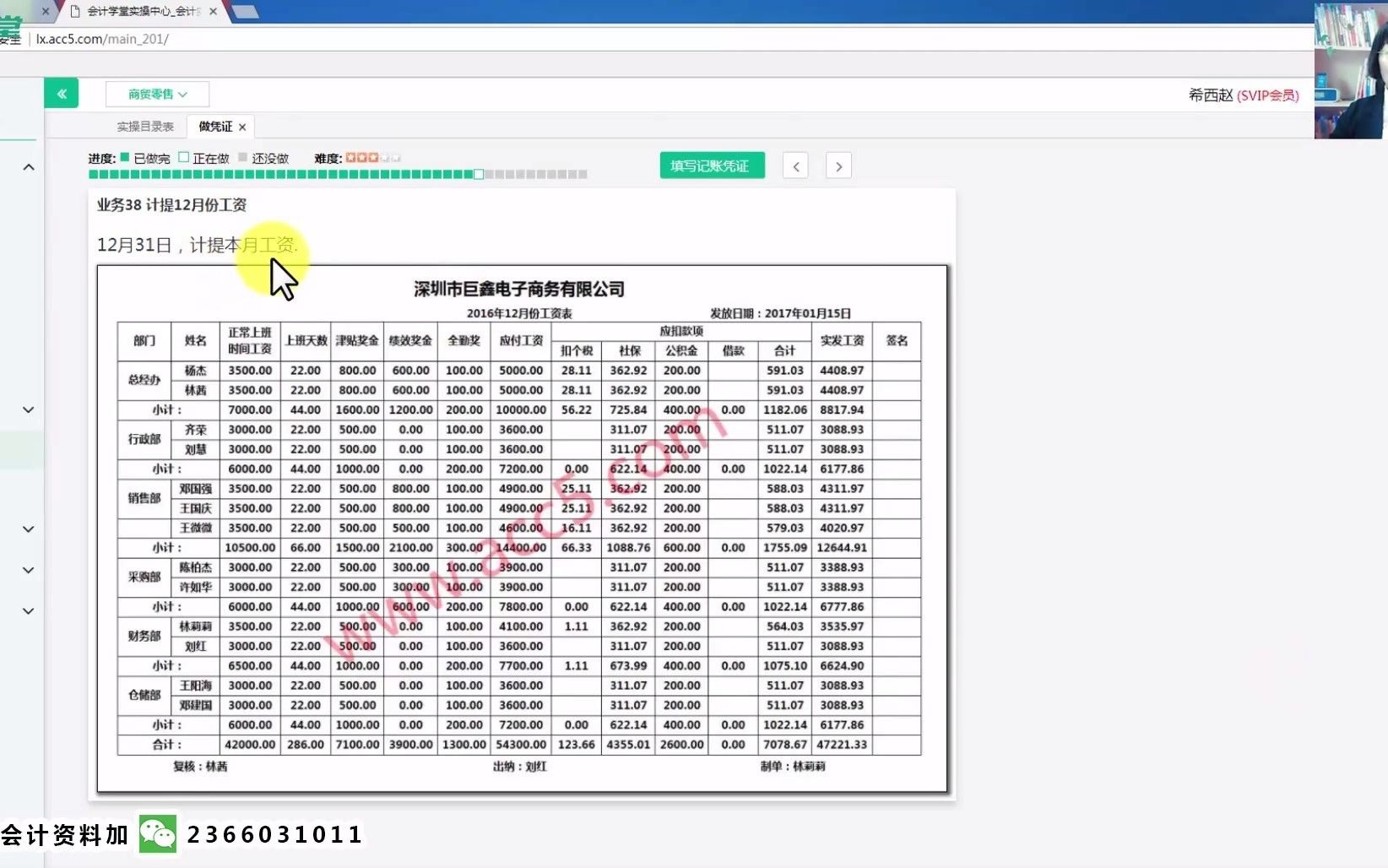Click the 销售部 department cell
This screenshot has height=868, width=1388.
[x=144, y=498]
